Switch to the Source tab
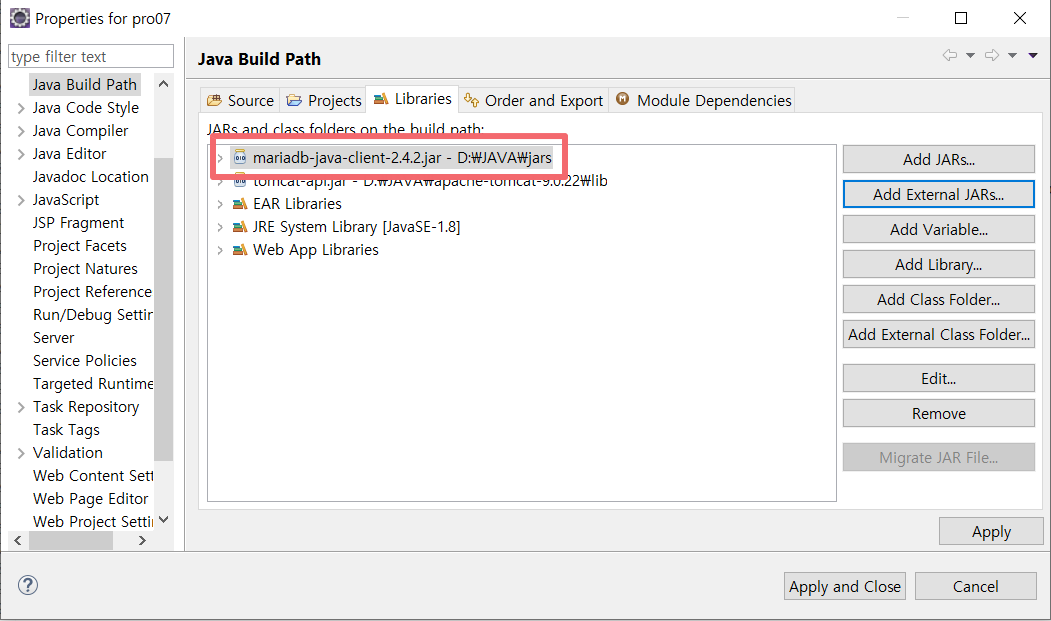 (240, 101)
